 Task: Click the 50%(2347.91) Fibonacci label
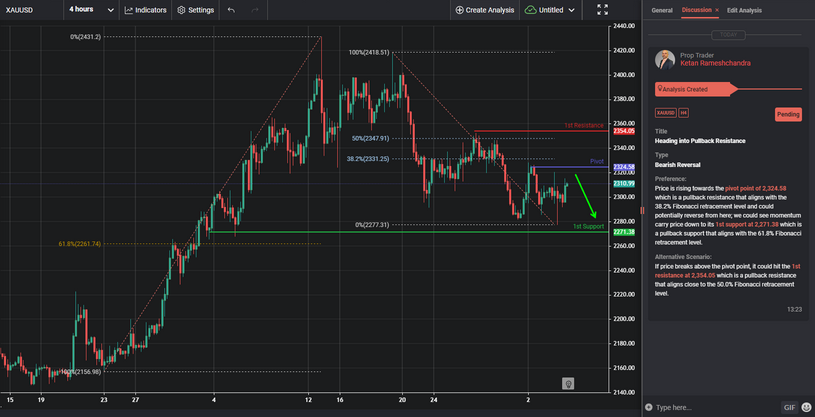pos(370,139)
